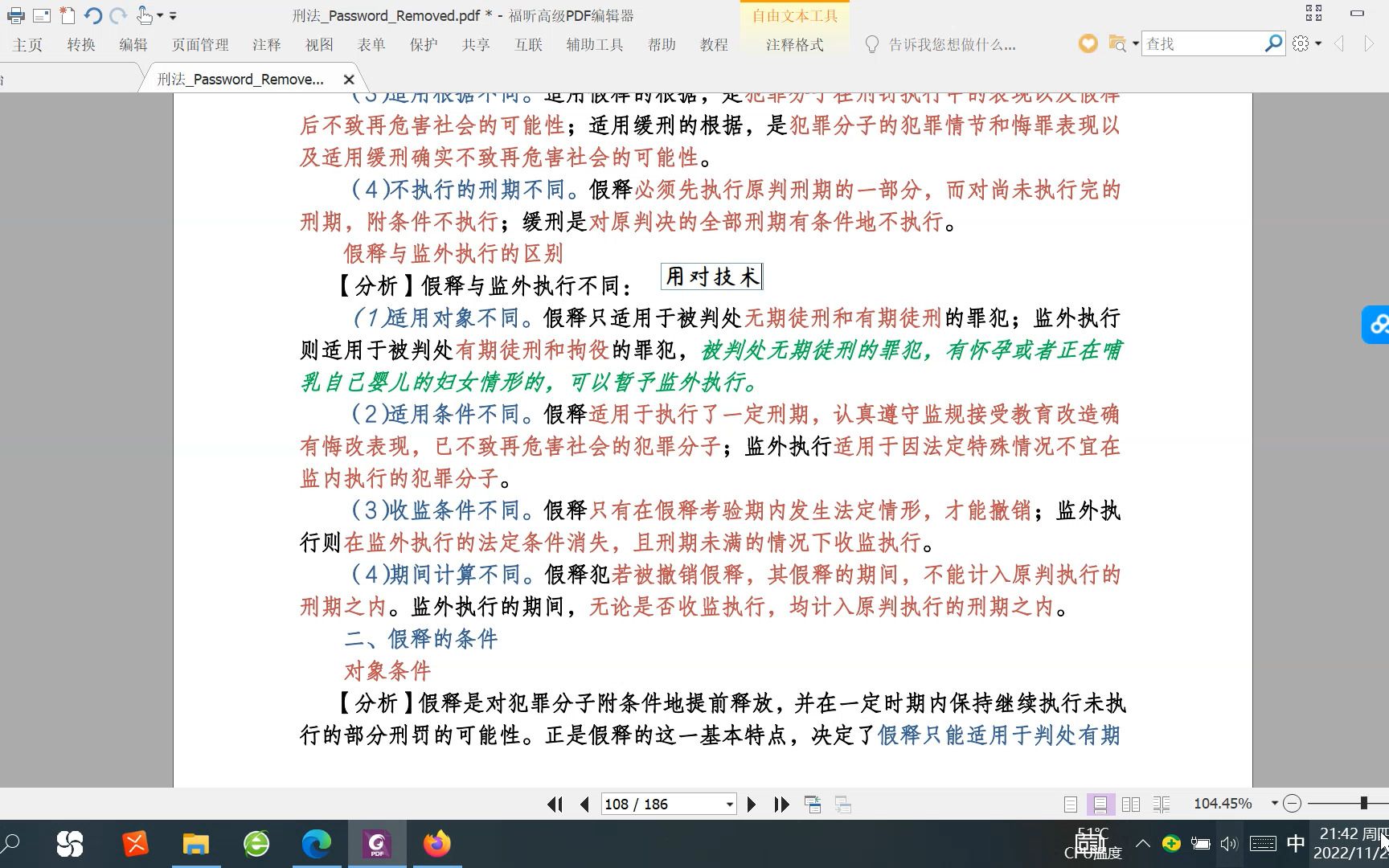Toggle the ribbon fullscreen grid icon
The image size is (1389, 868).
click(1314, 13)
